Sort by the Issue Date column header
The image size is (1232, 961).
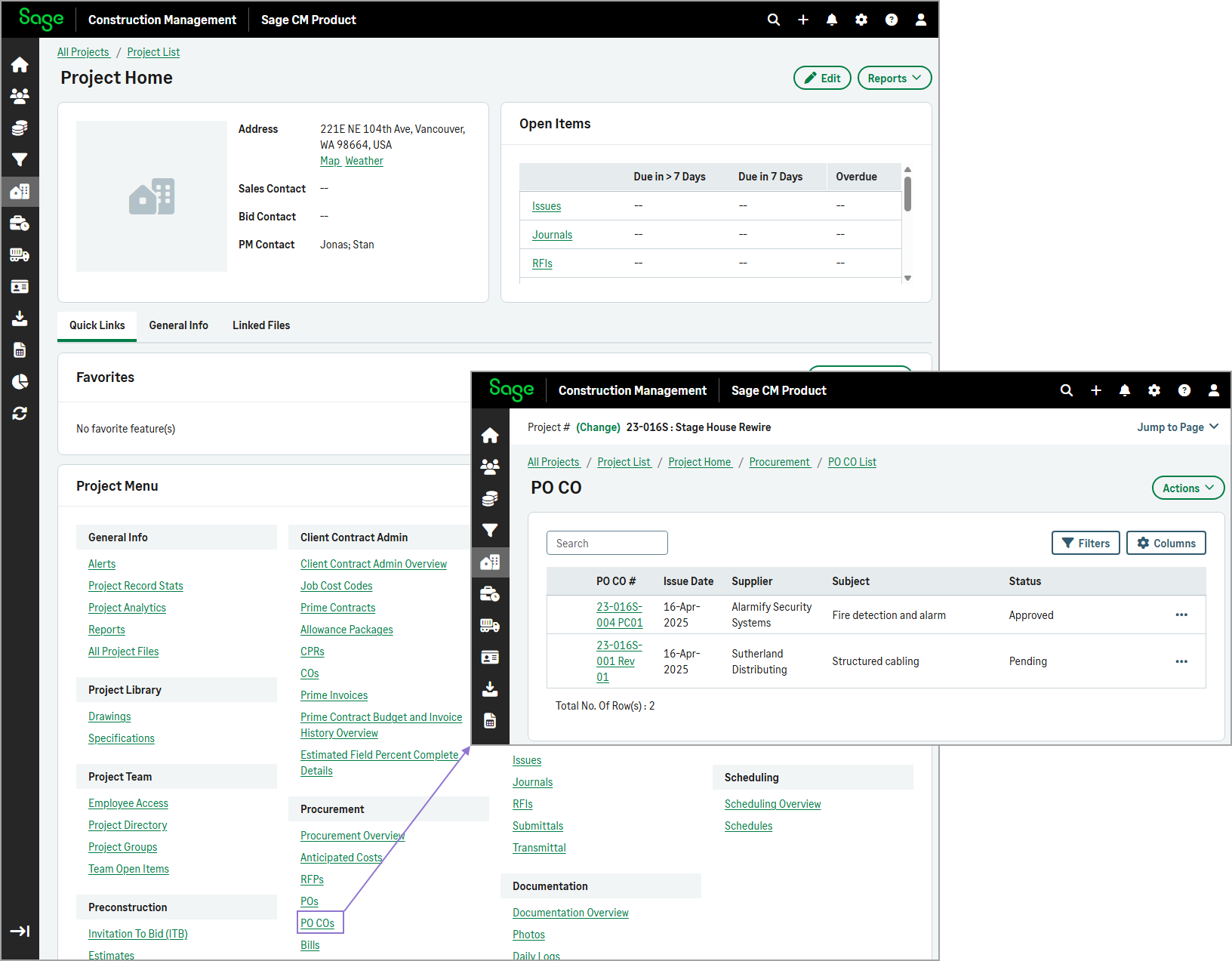tap(688, 581)
